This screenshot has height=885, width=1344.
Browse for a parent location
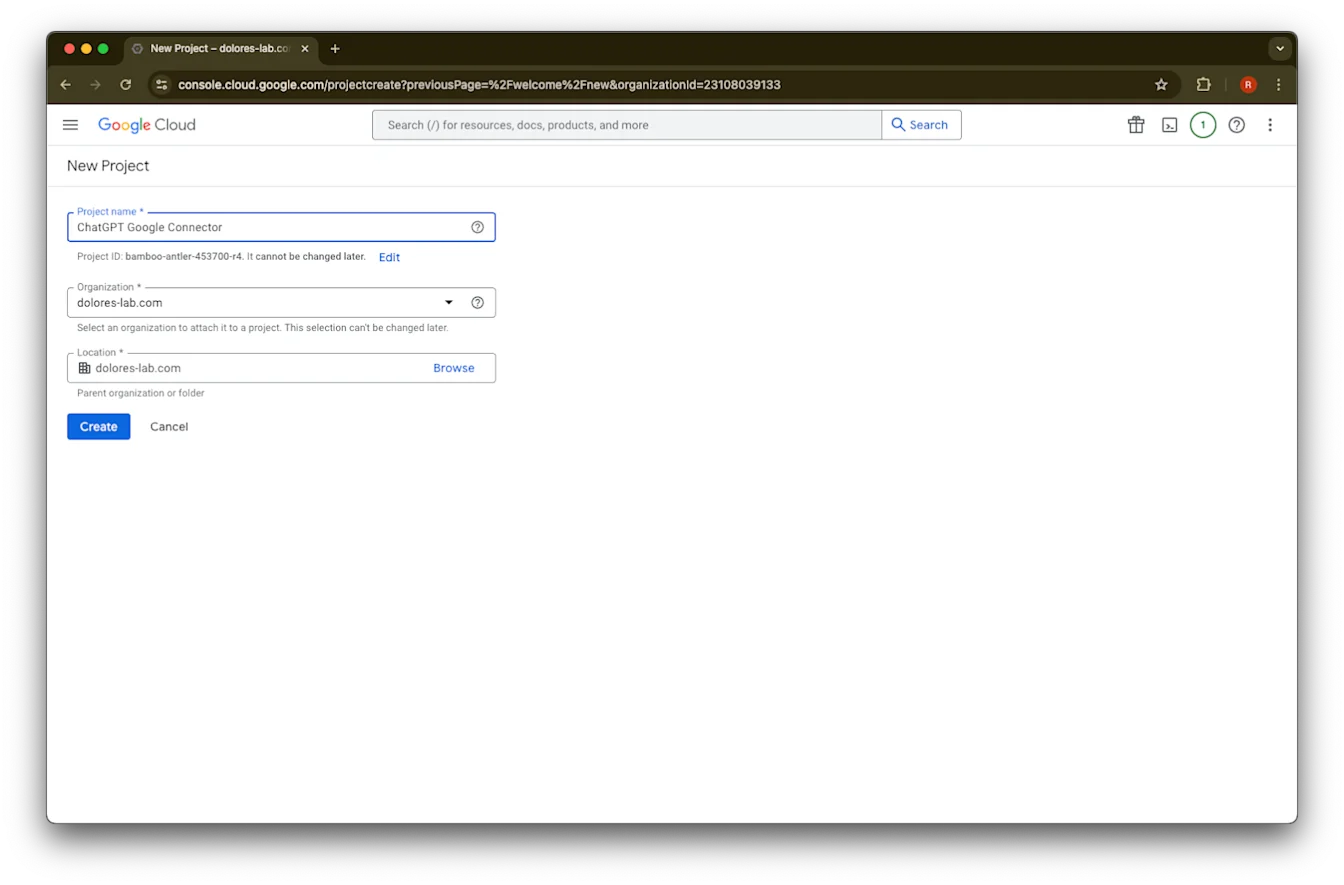454,368
